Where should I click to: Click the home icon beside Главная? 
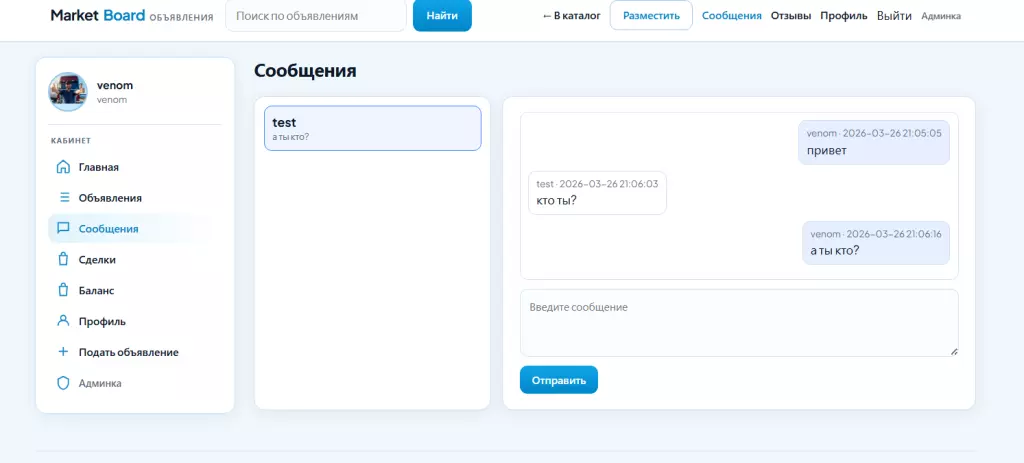click(64, 167)
